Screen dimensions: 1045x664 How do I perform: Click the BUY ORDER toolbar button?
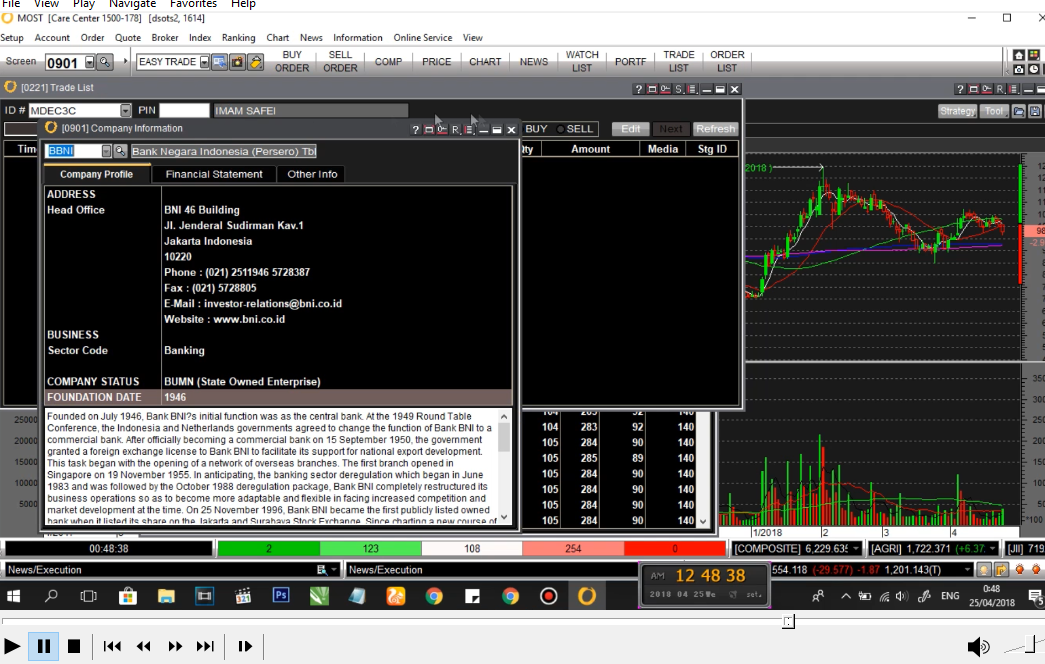(292, 61)
